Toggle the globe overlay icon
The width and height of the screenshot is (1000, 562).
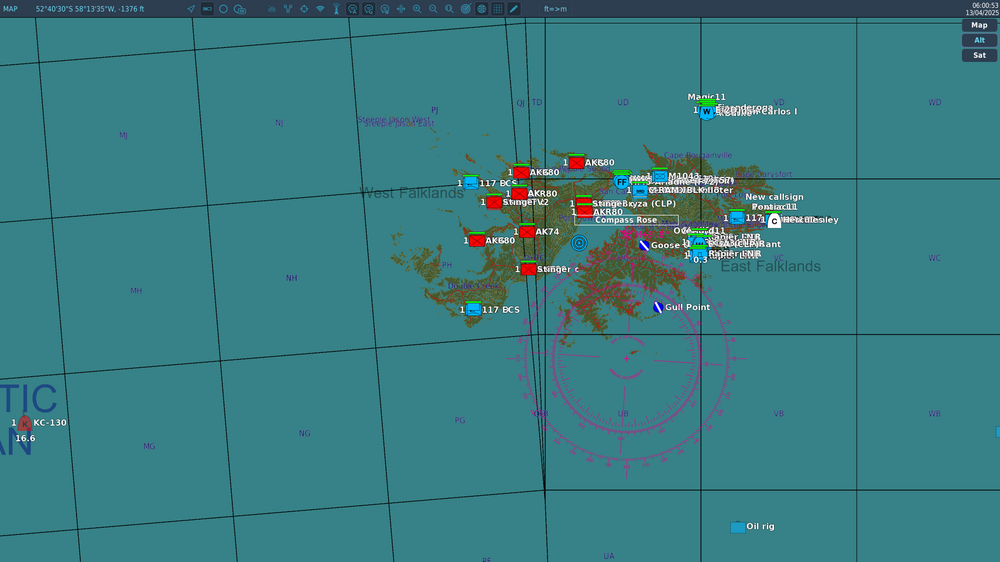pos(482,9)
